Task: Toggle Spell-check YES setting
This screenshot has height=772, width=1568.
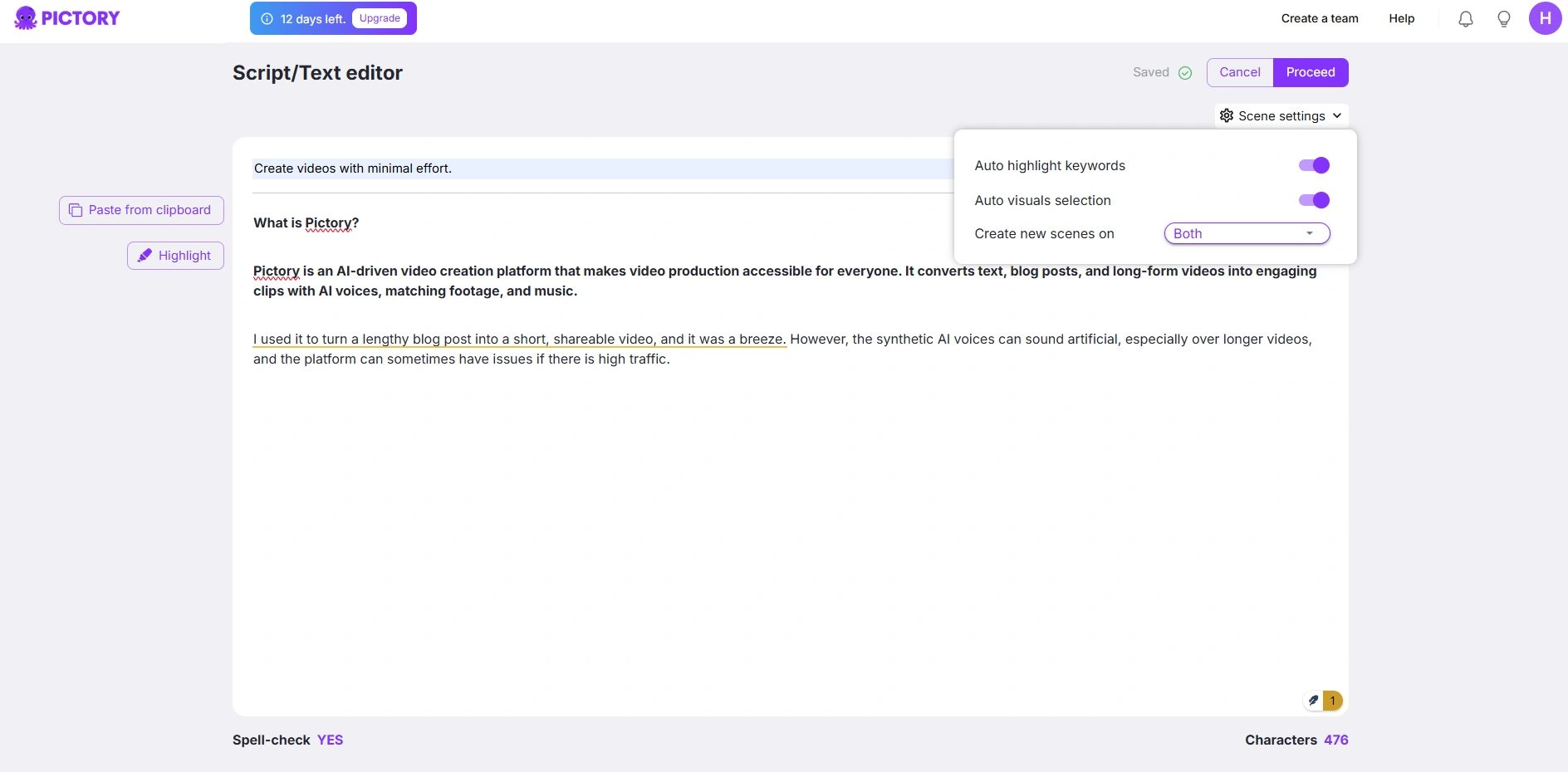Action: point(330,740)
